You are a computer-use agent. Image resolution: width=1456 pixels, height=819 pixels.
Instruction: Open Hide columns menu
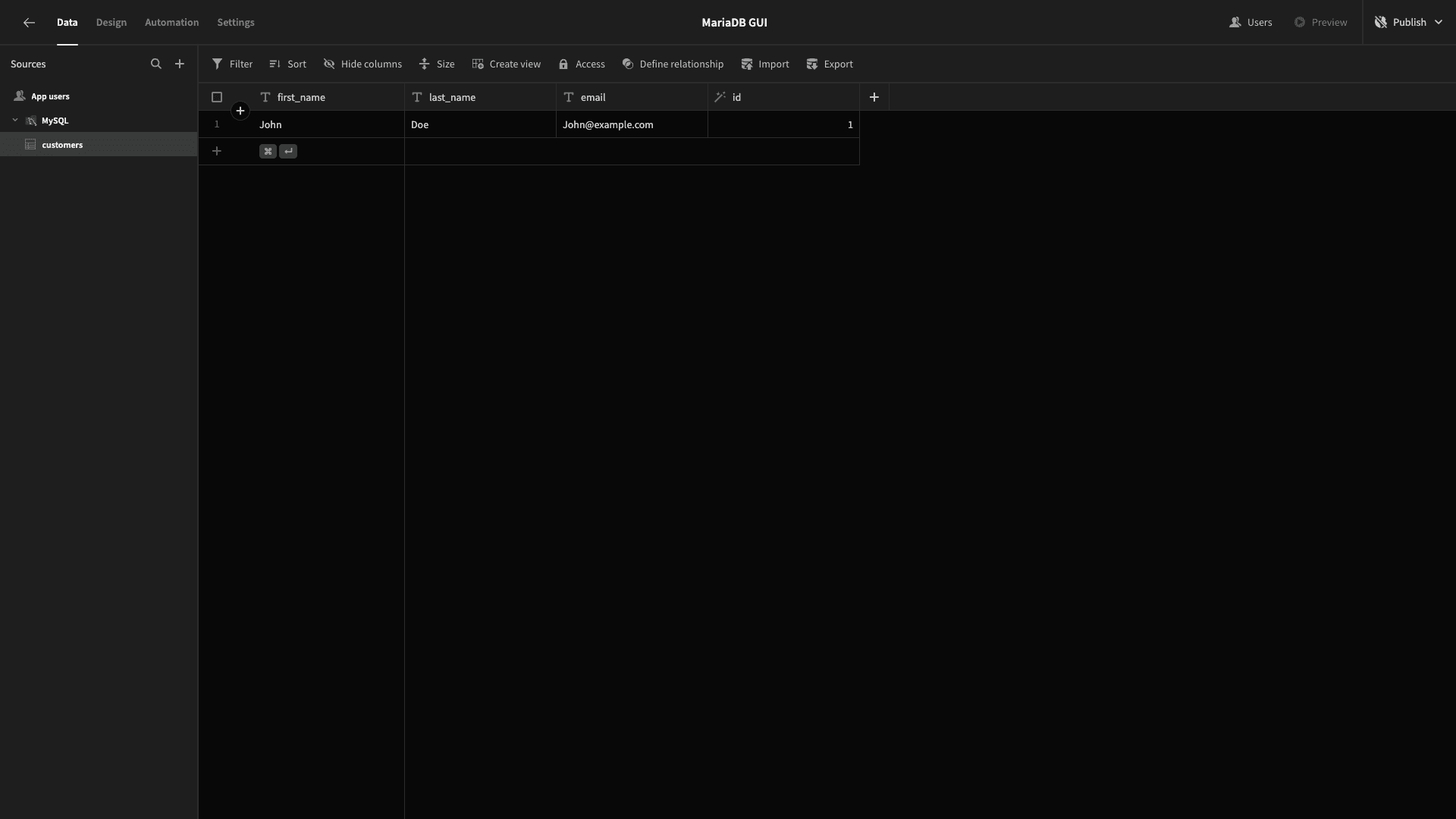tap(362, 64)
